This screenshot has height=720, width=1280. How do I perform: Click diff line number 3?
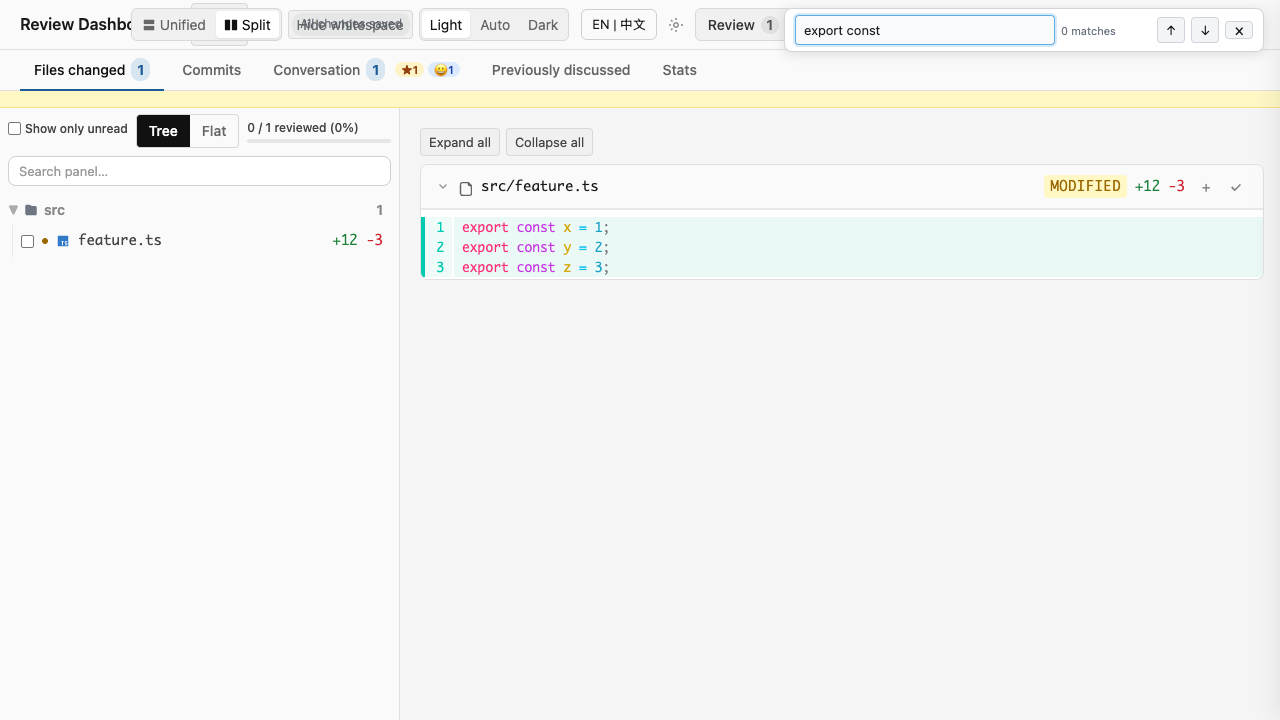click(440, 267)
